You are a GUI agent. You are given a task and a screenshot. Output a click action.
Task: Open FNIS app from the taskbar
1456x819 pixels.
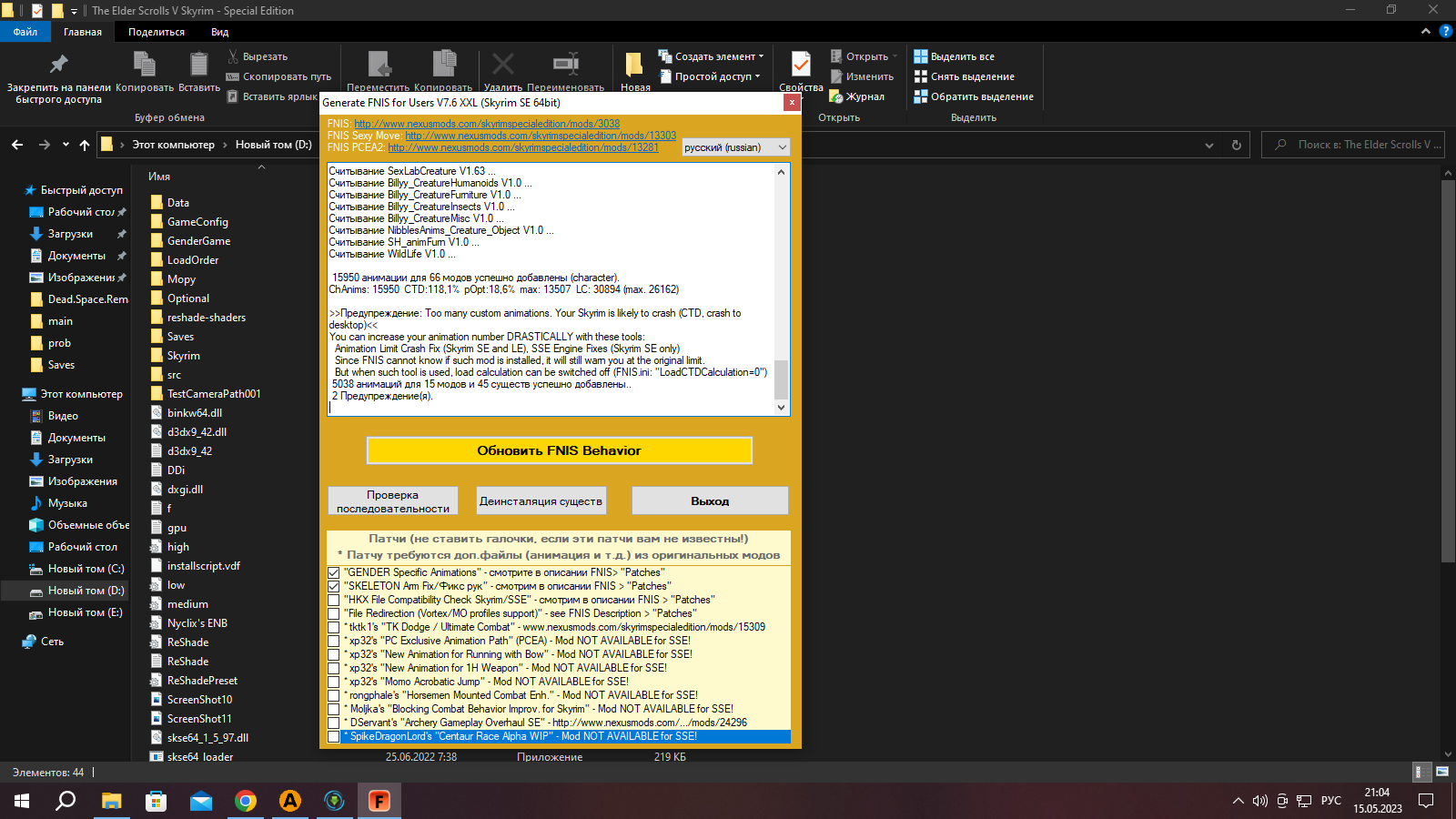point(379,801)
